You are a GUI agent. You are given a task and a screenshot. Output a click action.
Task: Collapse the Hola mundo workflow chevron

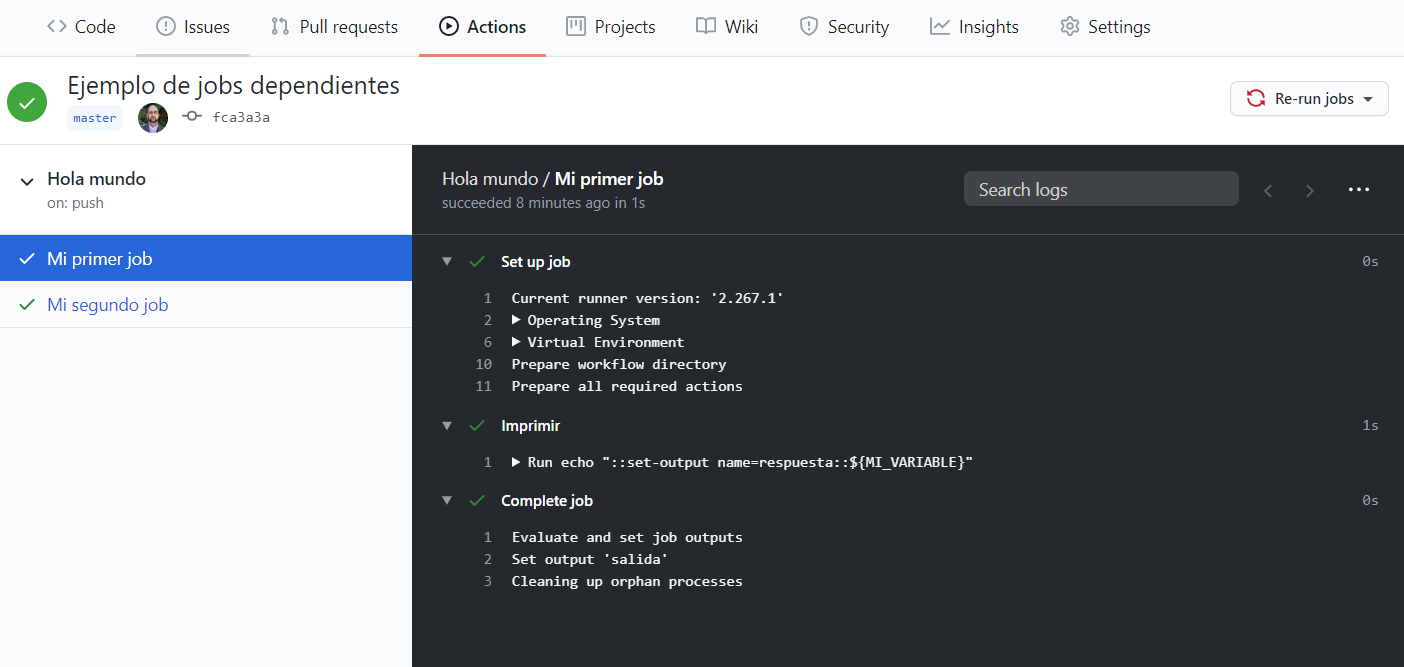point(27,181)
